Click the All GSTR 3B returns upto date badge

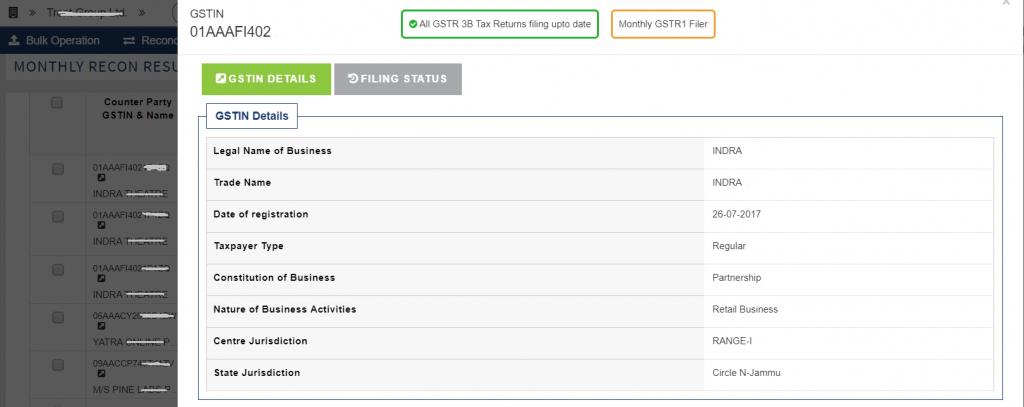500,24
